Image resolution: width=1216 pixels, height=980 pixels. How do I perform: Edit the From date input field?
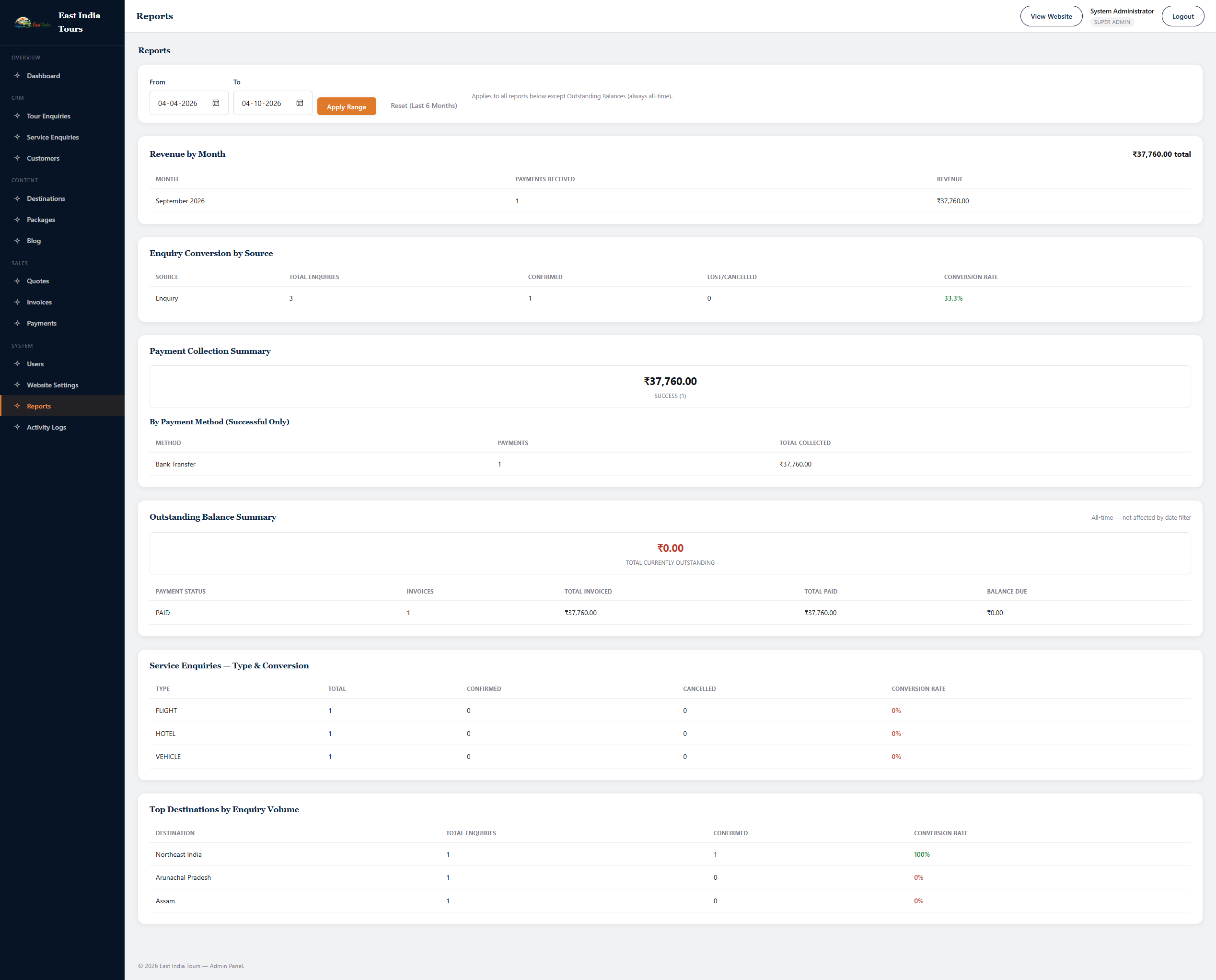(189, 103)
